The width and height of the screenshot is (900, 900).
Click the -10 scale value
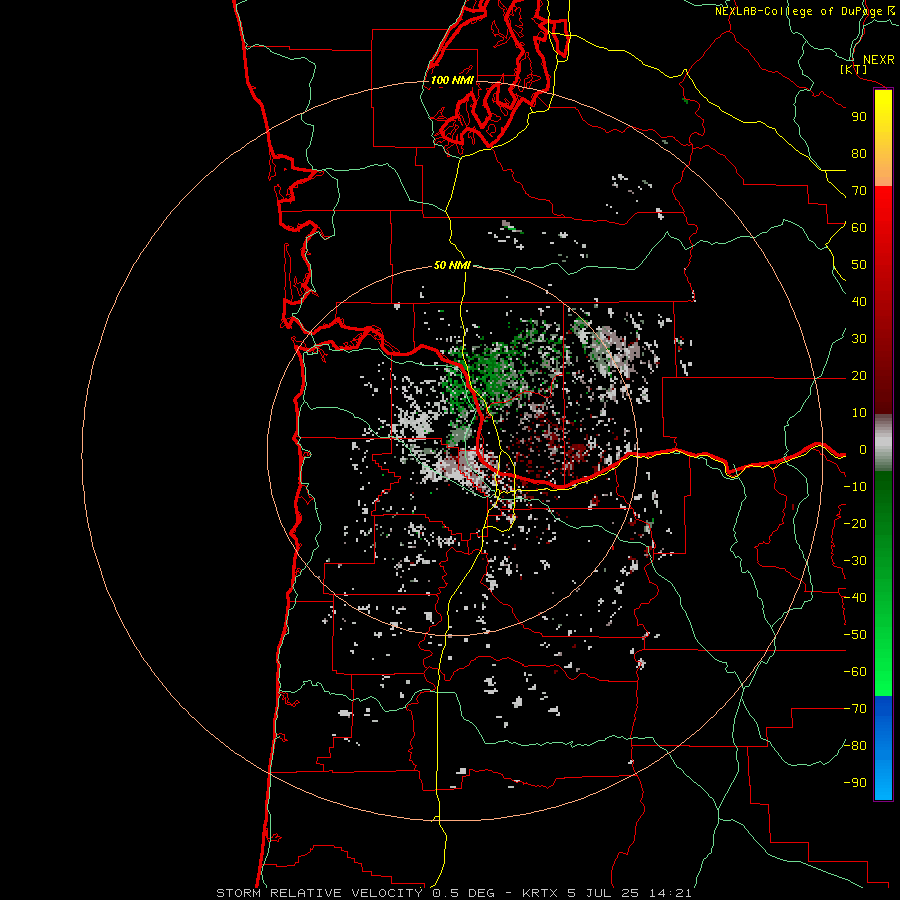[x=855, y=487]
